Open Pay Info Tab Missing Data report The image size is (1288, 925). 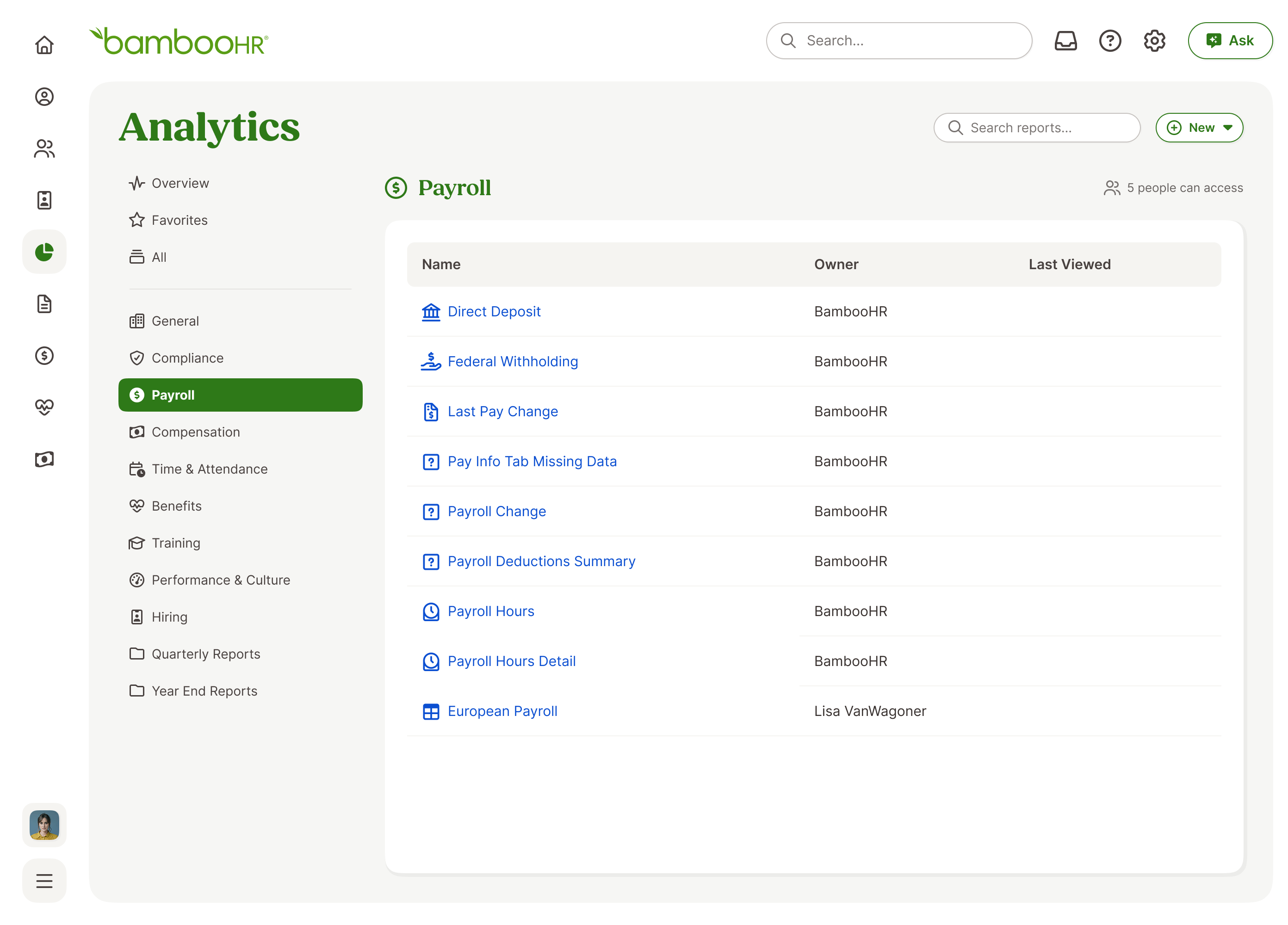(x=532, y=462)
